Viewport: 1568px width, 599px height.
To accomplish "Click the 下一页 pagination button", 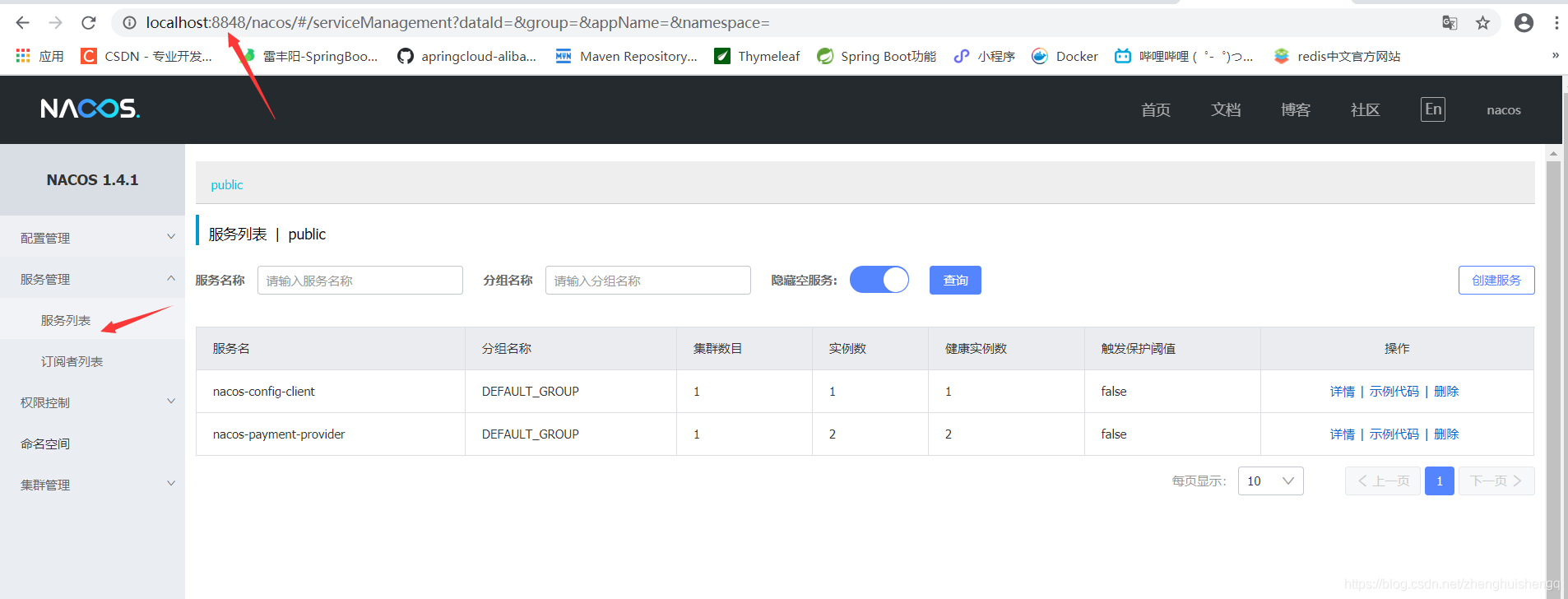I will click(1496, 481).
